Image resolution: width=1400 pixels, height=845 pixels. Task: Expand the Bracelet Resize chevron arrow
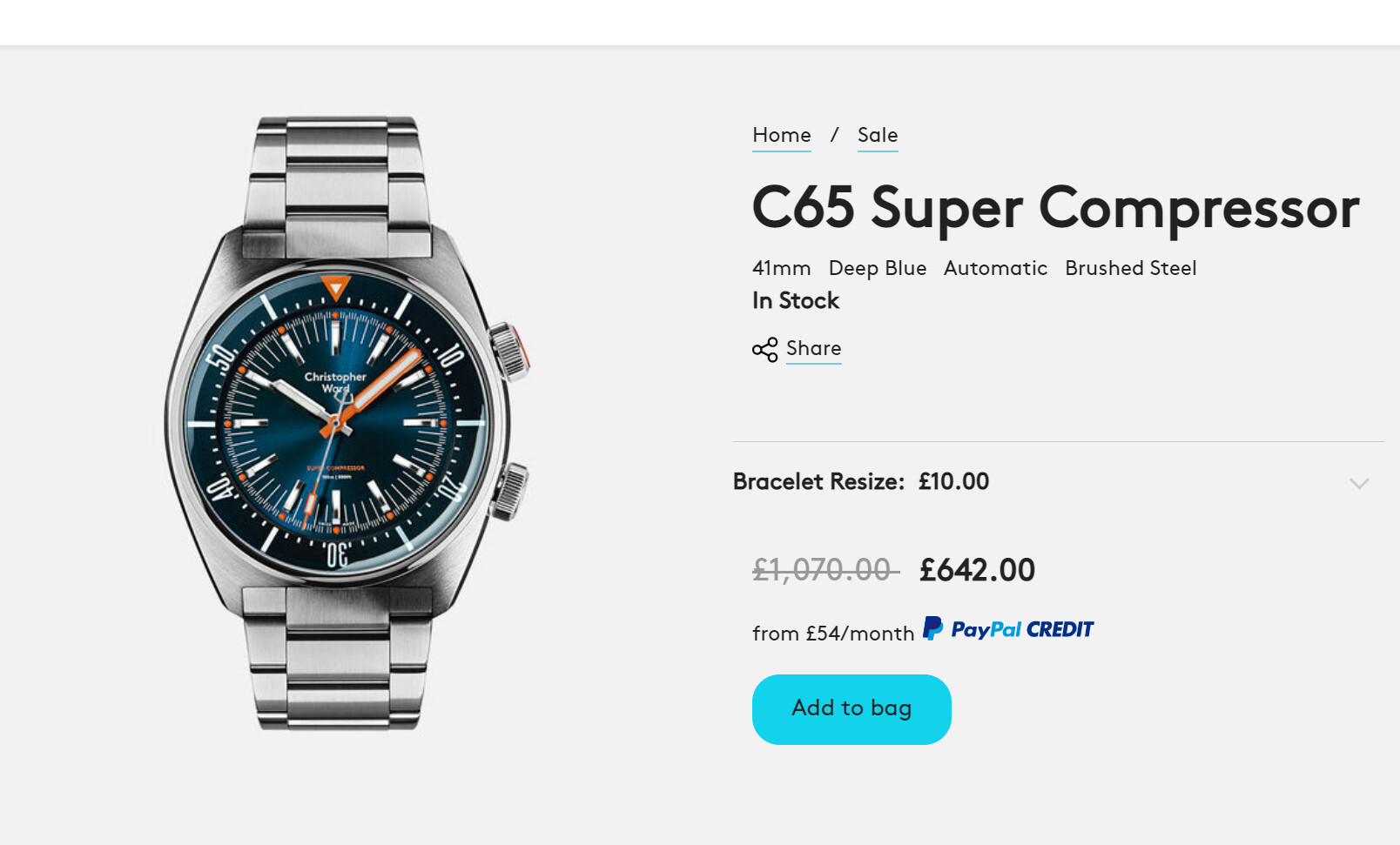coord(1359,483)
